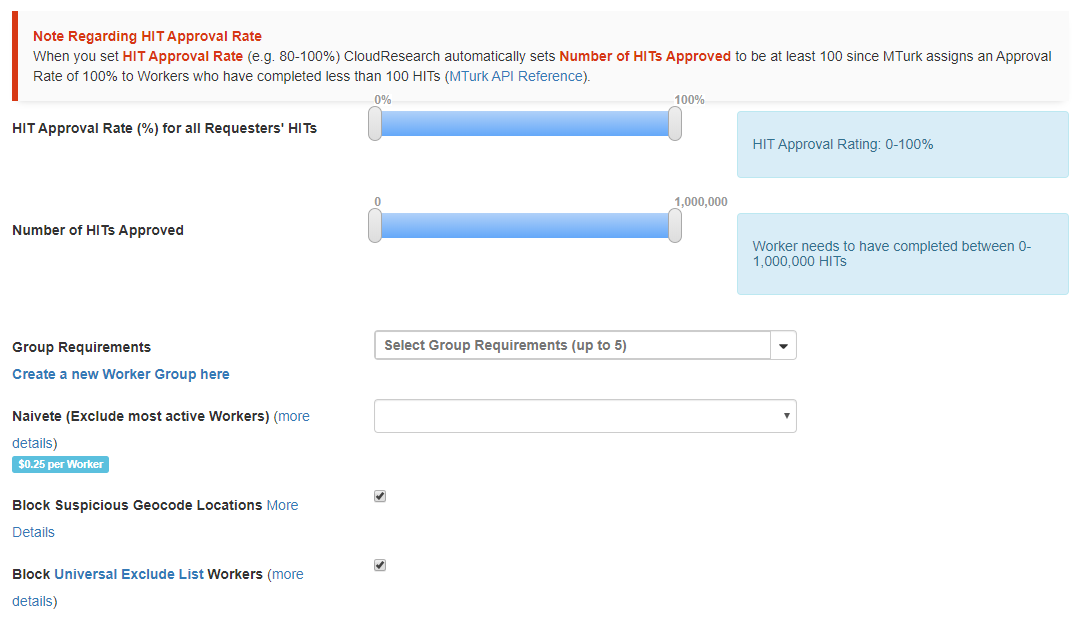Click the Number of HITs Approved track
Image resolution: width=1079 pixels, height=634 pixels.
point(525,226)
